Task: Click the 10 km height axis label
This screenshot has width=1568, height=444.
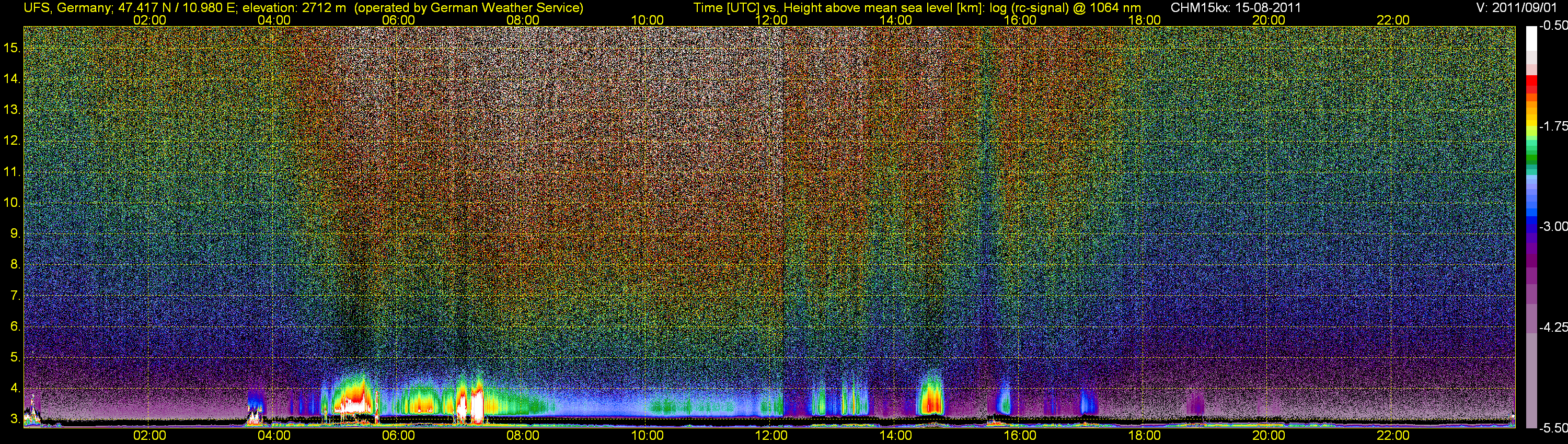Action: tap(12, 203)
